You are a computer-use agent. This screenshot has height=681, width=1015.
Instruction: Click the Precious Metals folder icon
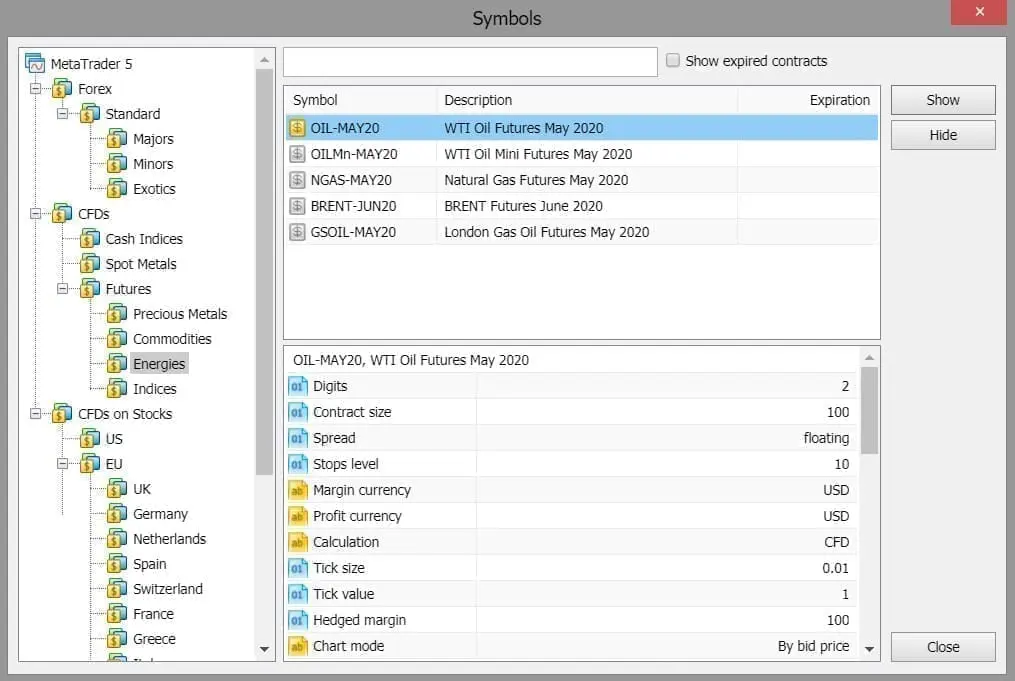coord(117,314)
